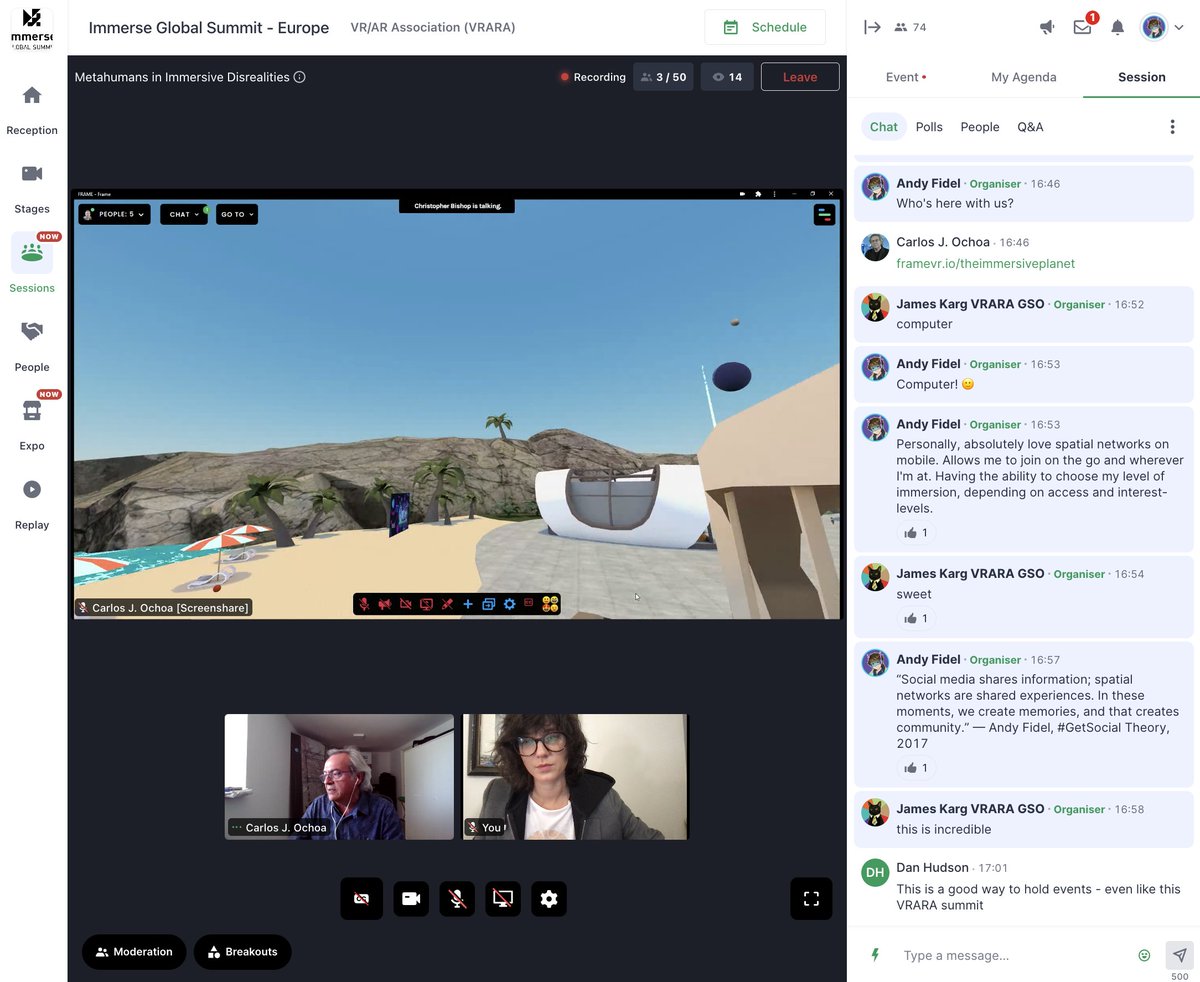Like Andy Fidel's Social media quote message
Screen dimensions: 1200x982
pyautogui.click(x=916, y=768)
